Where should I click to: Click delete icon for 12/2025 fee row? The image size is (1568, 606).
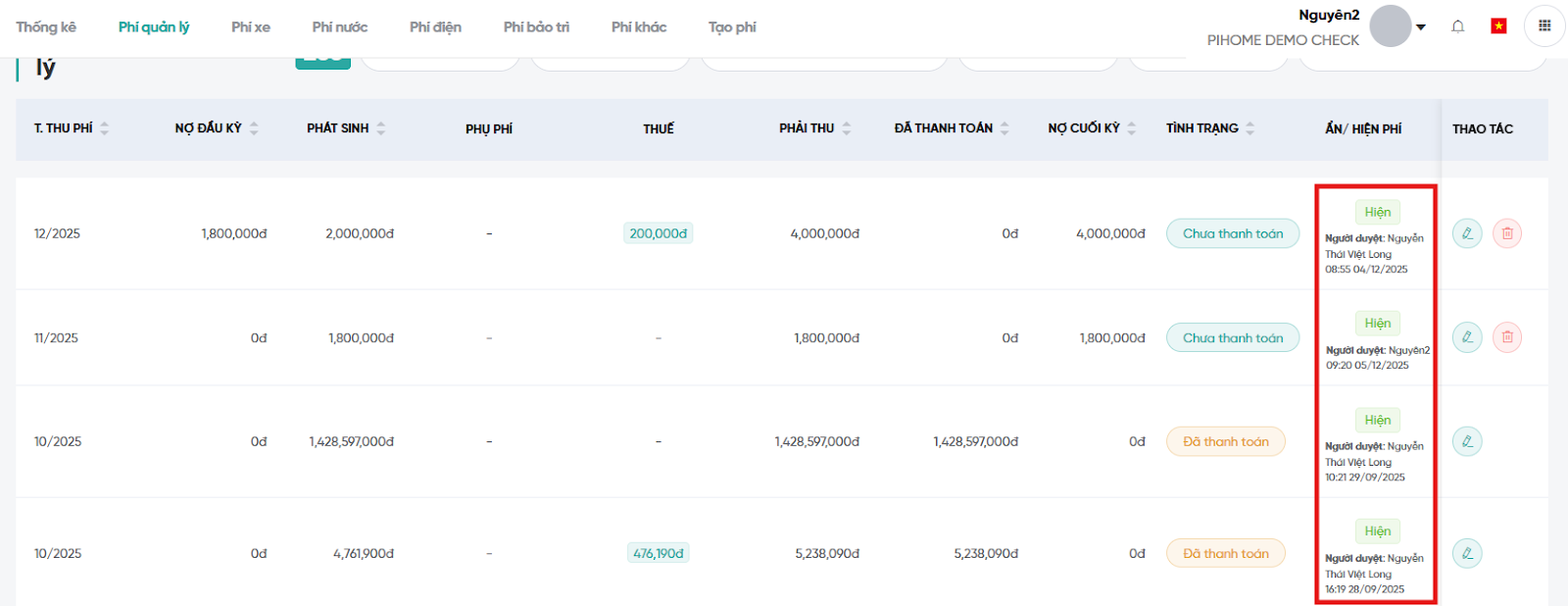tap(1507, 233)
